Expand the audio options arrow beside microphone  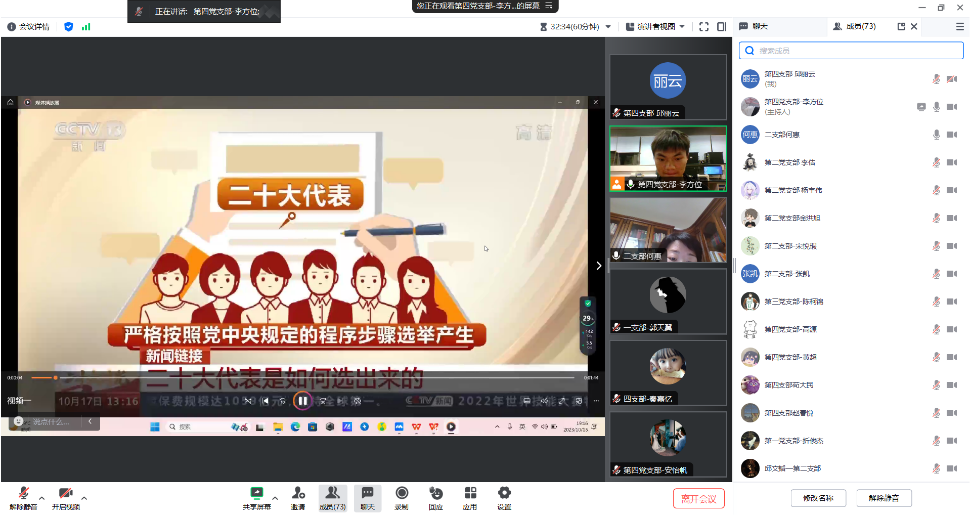click(41, 497)
